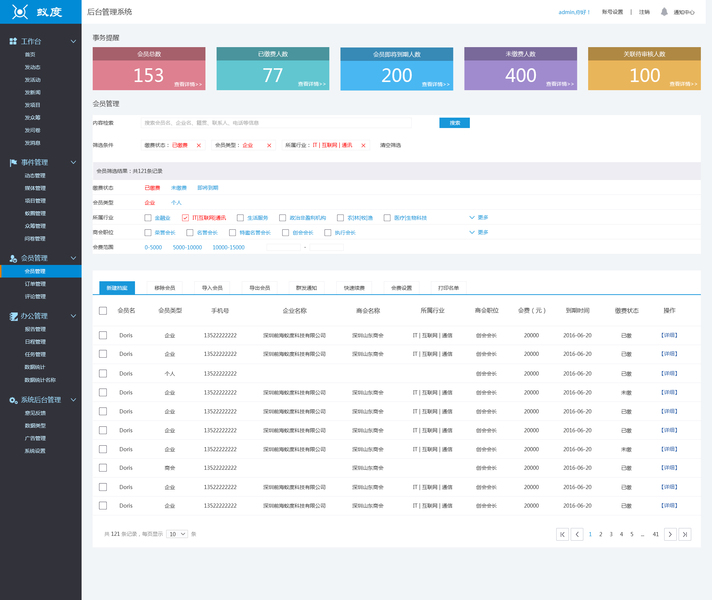Select the 0-5000 fee range

click(153, 248)
